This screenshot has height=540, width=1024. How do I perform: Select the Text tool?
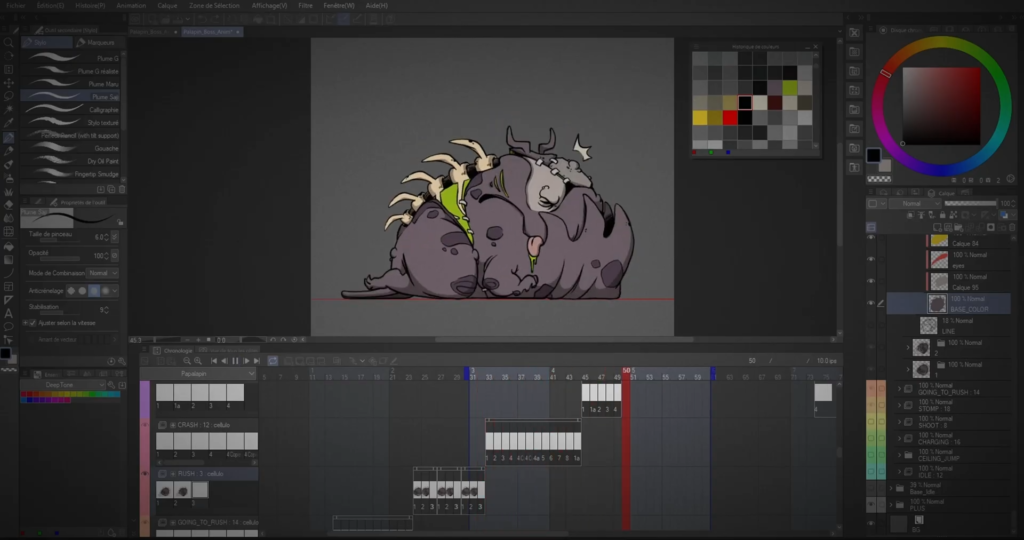tap(8, 312)
